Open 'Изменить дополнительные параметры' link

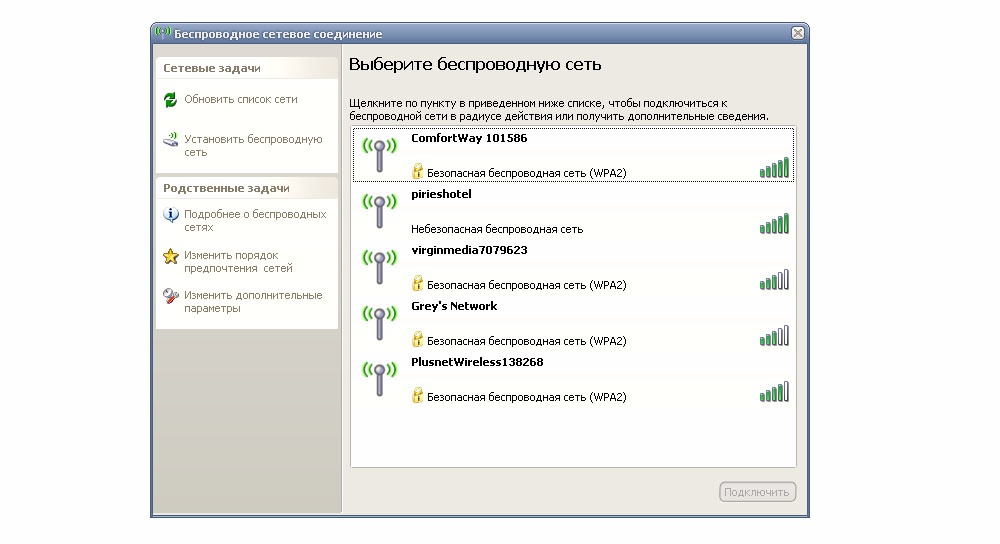[253, 302]
